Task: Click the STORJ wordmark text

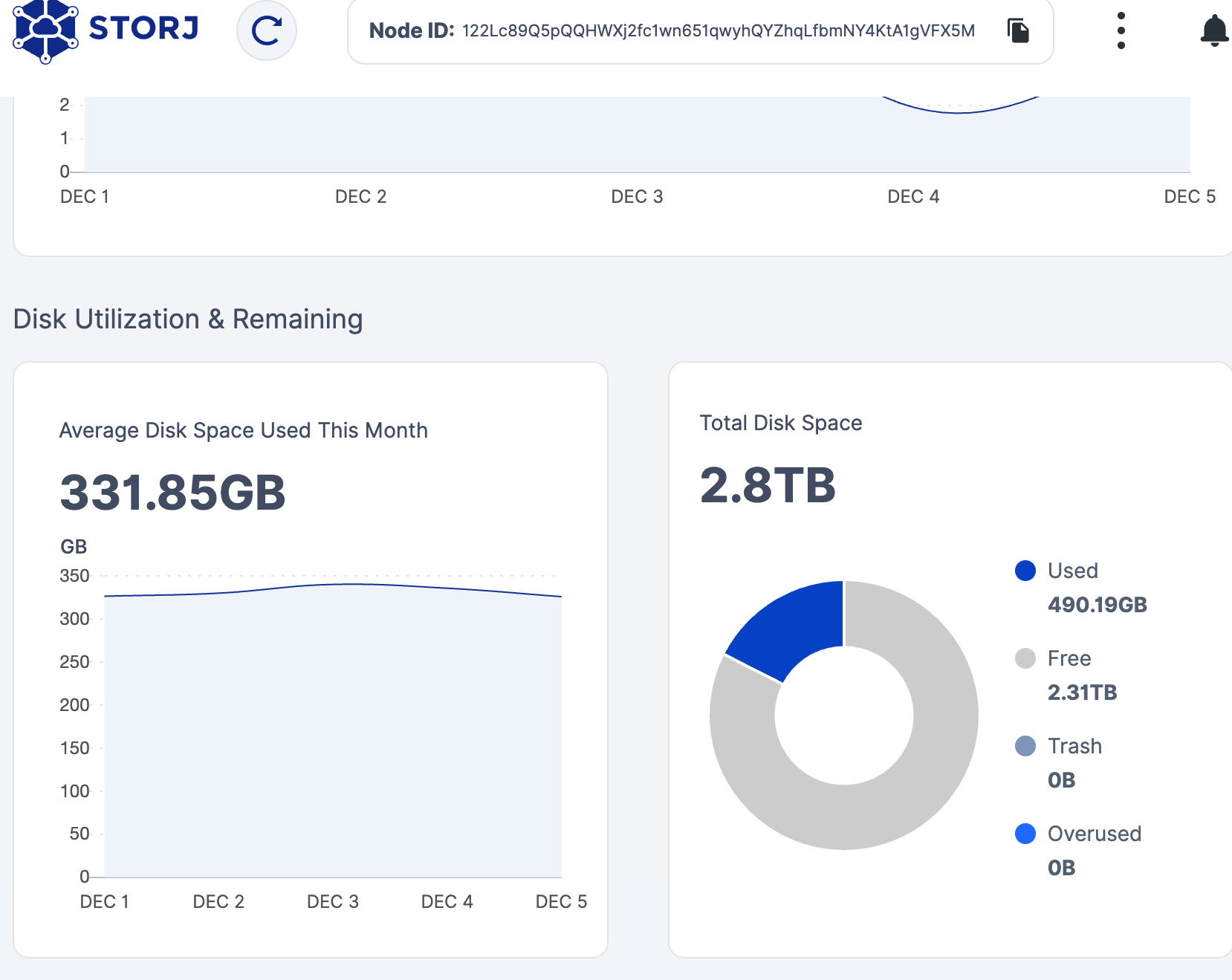Action: coord(143,28)
